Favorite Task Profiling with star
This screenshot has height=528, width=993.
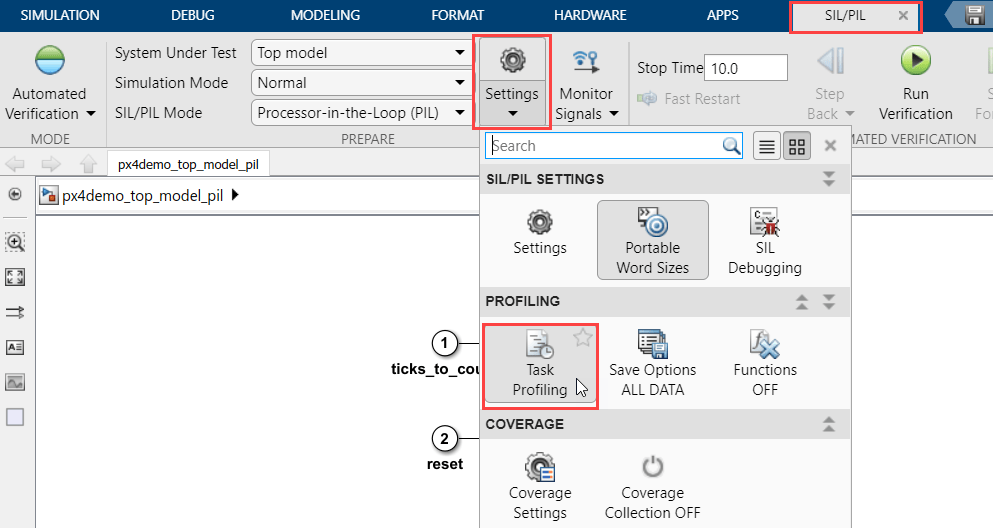point(582,339)
